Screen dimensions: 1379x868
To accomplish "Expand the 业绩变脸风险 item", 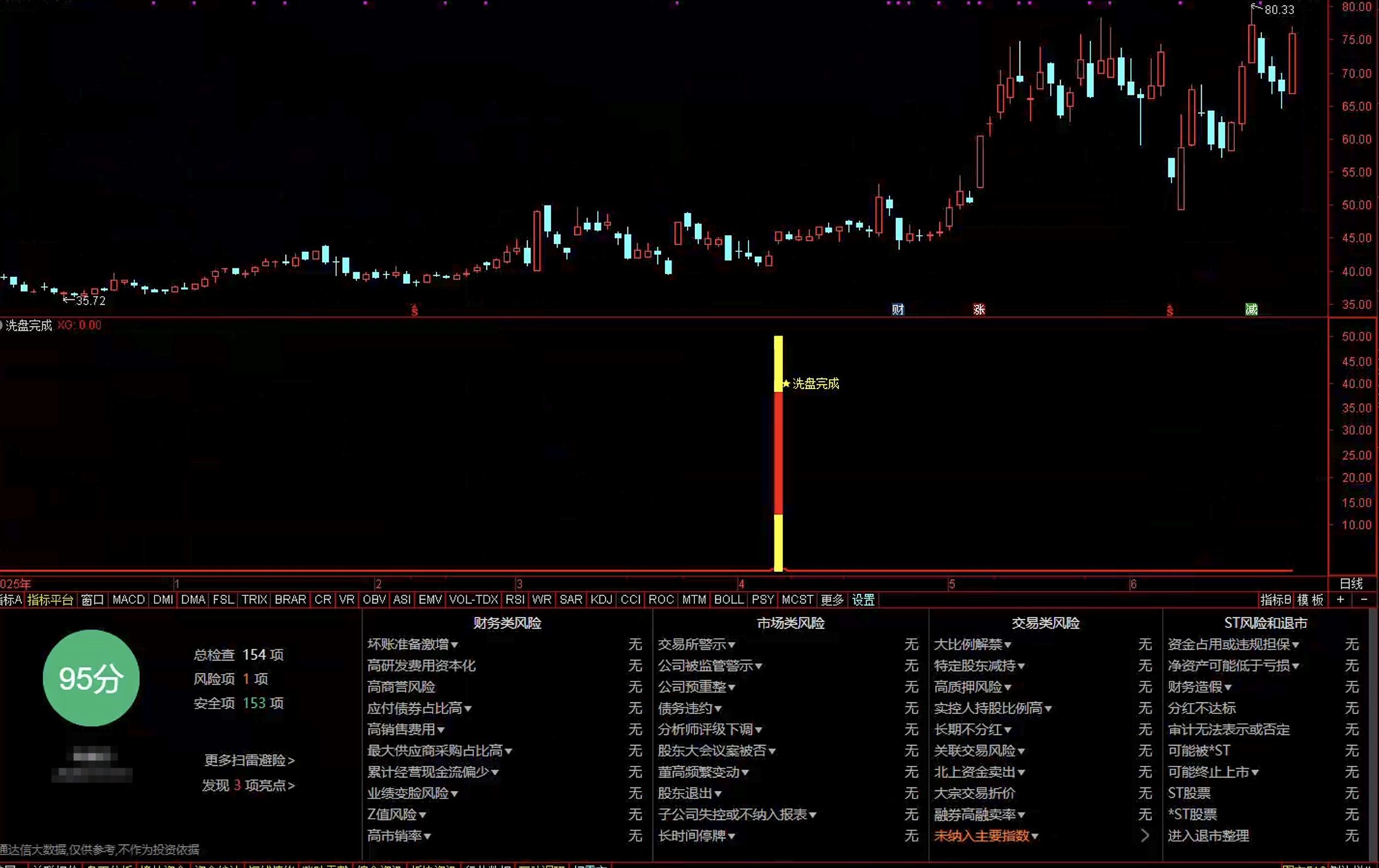I will pyautogui.click(x=412, y=793).
